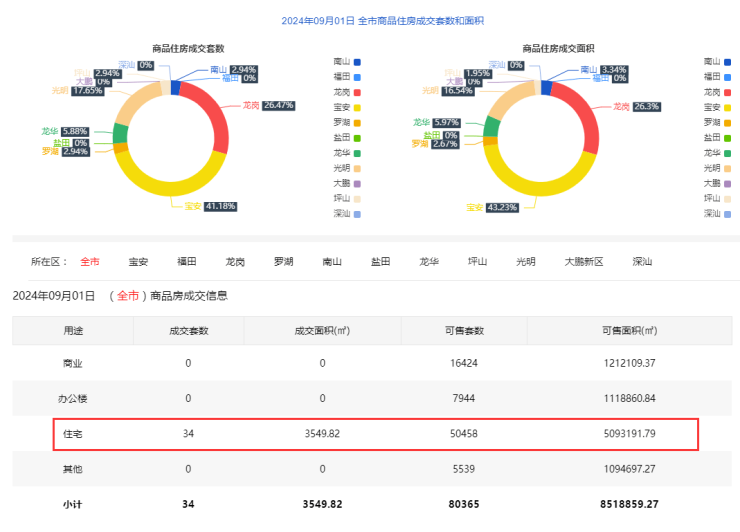Switch to 宝安 district filter tab
The height and width of the screenshot is (532, 740).
pyautogui.click(x=138, y=262)
